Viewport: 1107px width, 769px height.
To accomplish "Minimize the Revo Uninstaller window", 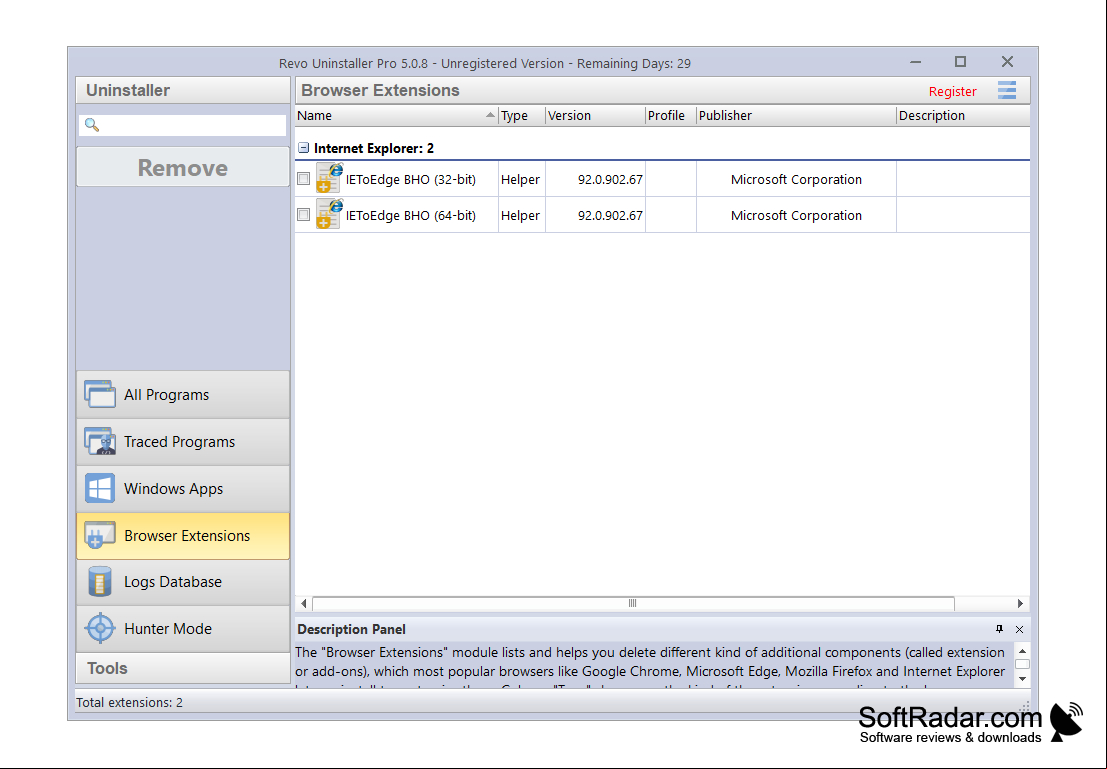I will (x=916, y=62).
